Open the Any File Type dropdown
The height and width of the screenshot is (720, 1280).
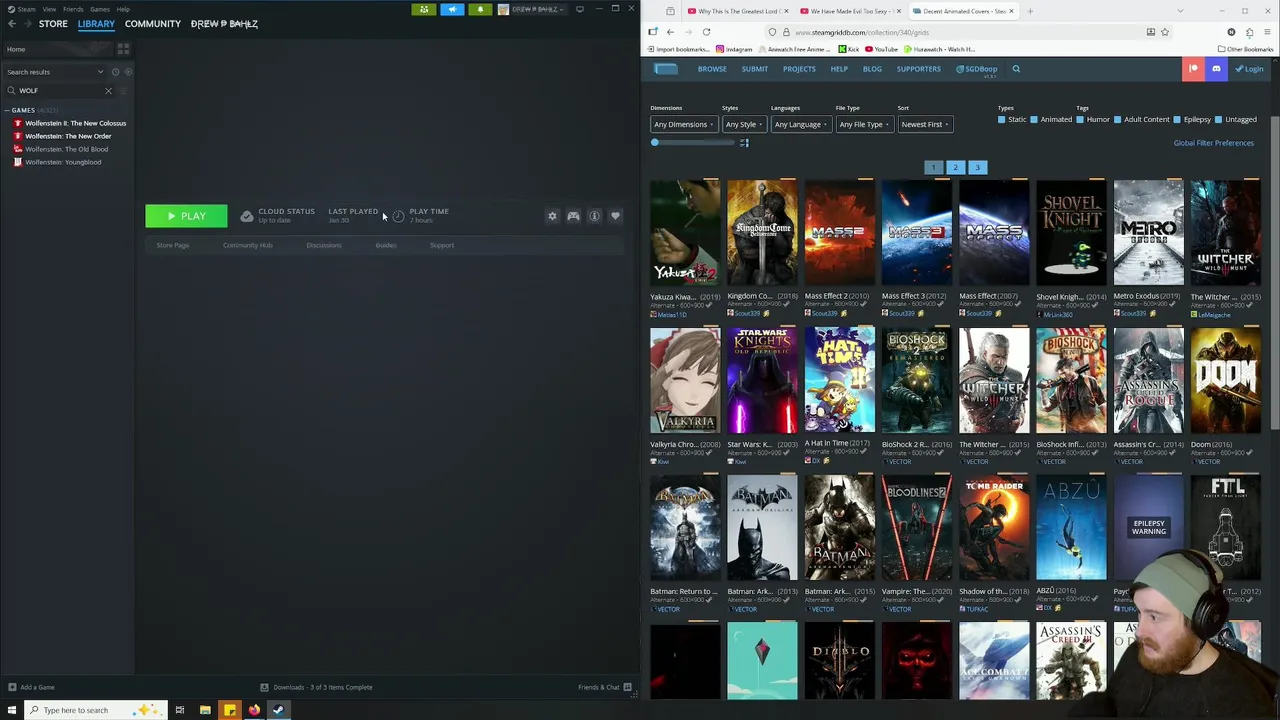tap(864, 125)
